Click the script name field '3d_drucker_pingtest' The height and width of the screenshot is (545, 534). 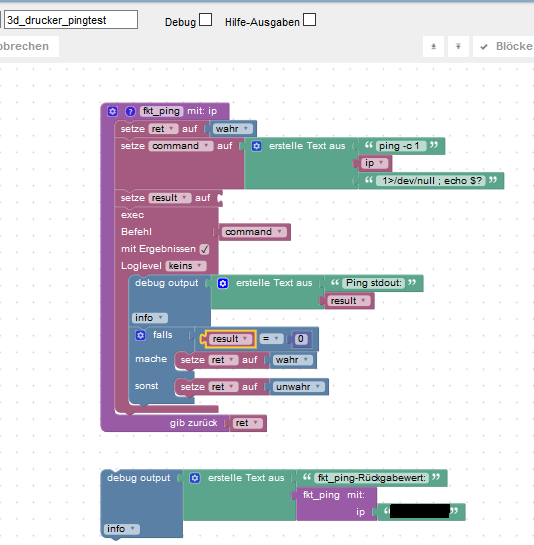71,20
